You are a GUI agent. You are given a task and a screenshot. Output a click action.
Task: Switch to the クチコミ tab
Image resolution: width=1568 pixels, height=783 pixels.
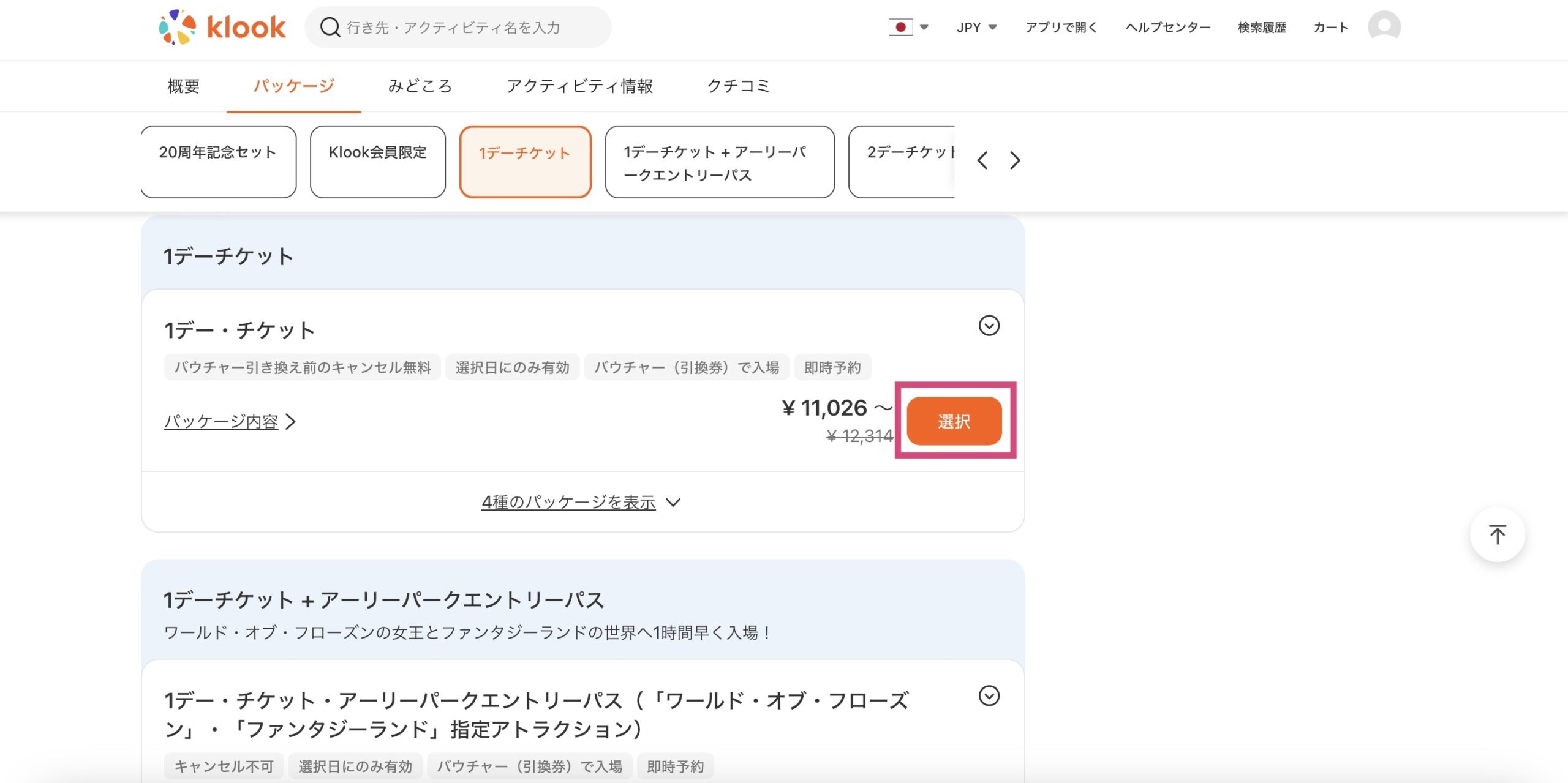[x=739, y=86]
